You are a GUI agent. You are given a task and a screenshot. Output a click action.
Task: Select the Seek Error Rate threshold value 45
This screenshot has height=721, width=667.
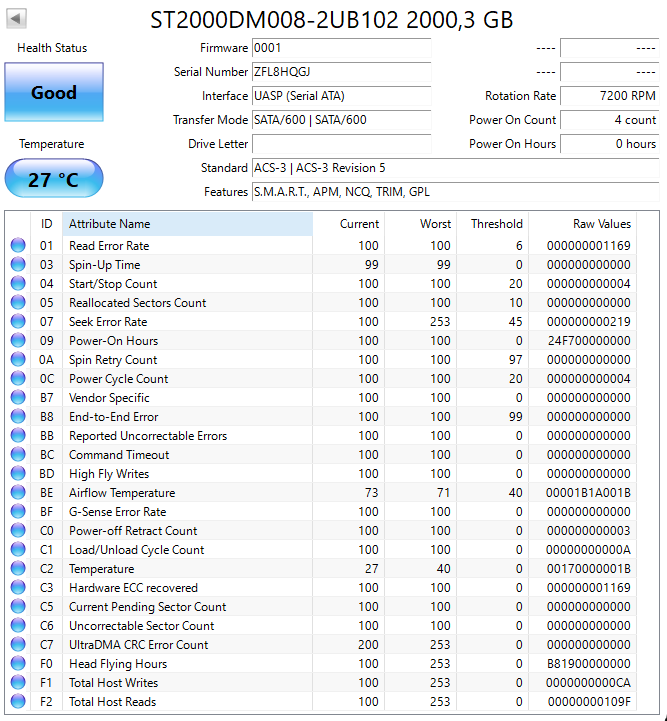[515, 321]
